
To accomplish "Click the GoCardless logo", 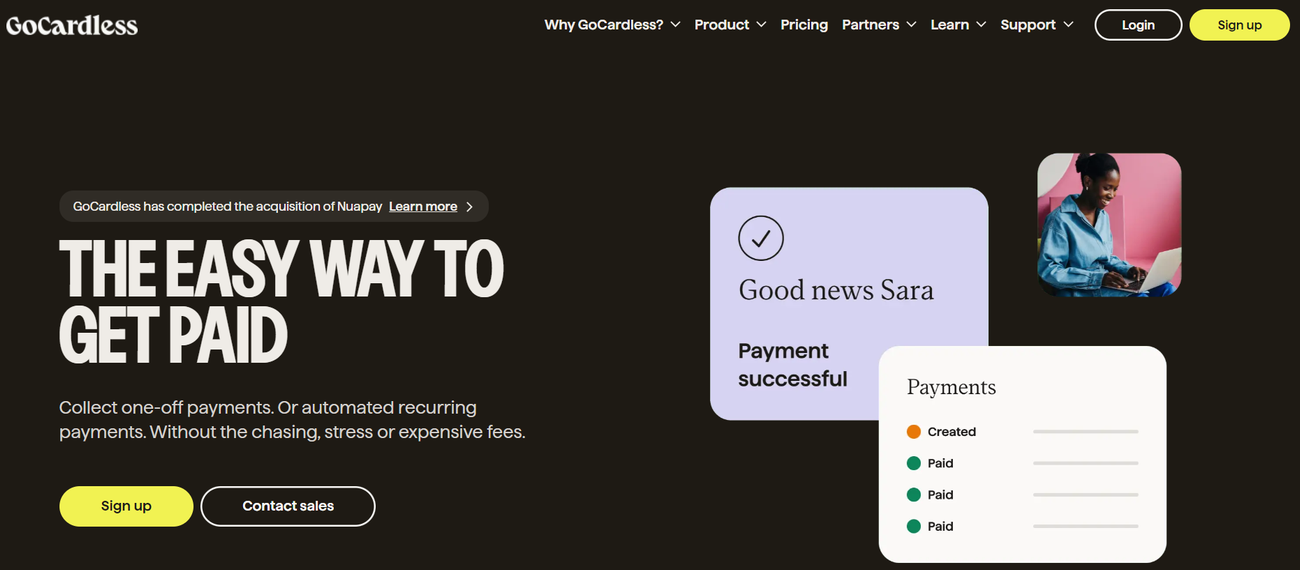I will 72,25.
